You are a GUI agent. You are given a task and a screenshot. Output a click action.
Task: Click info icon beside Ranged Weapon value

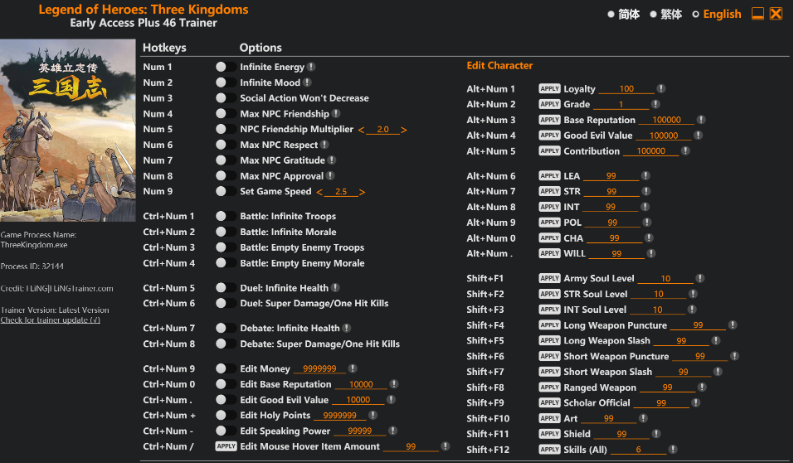click(x=702, y=387)
